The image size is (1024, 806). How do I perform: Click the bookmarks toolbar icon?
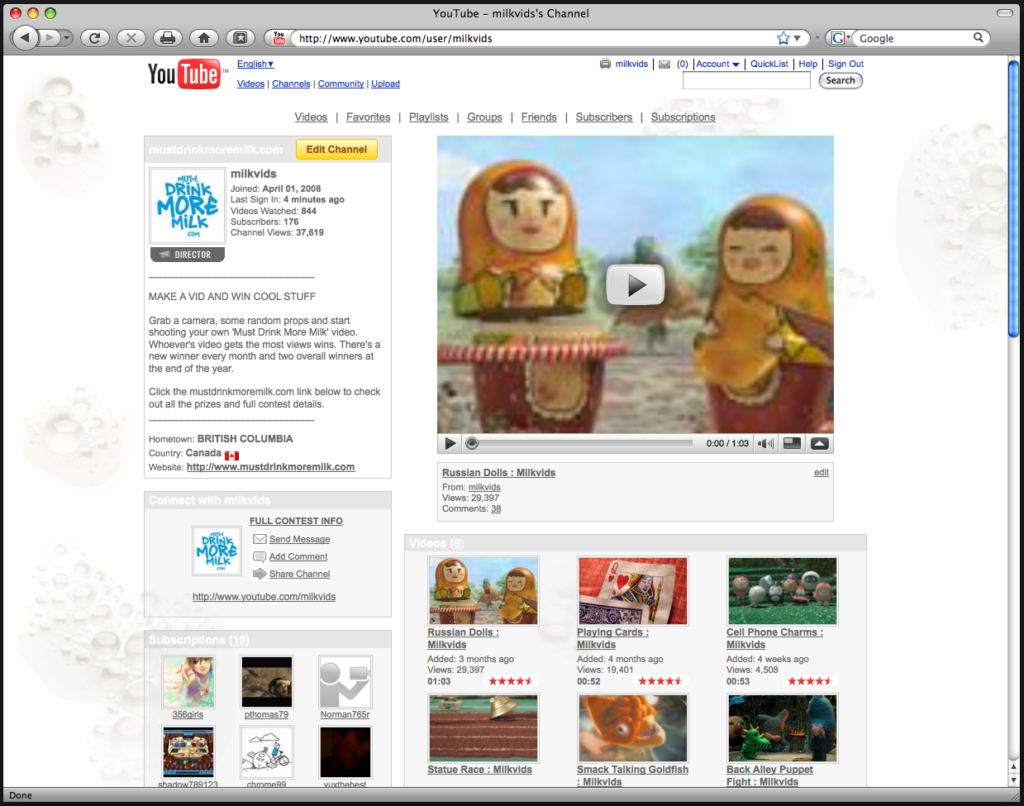(240, 38)
